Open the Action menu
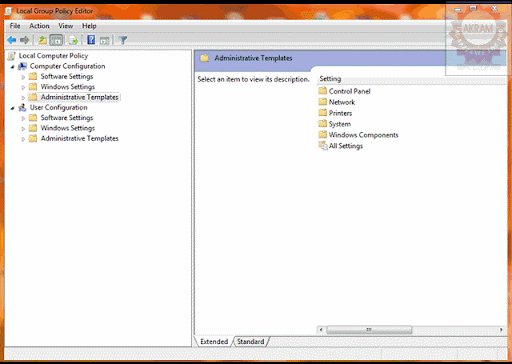Image resolution: width=512 pixels, height=364 pixels. tap(39, 26)
